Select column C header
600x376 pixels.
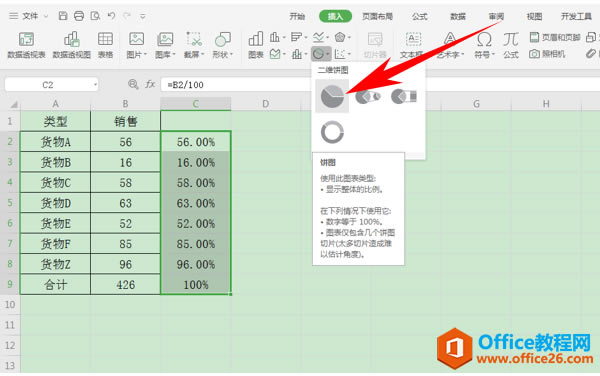196,104
